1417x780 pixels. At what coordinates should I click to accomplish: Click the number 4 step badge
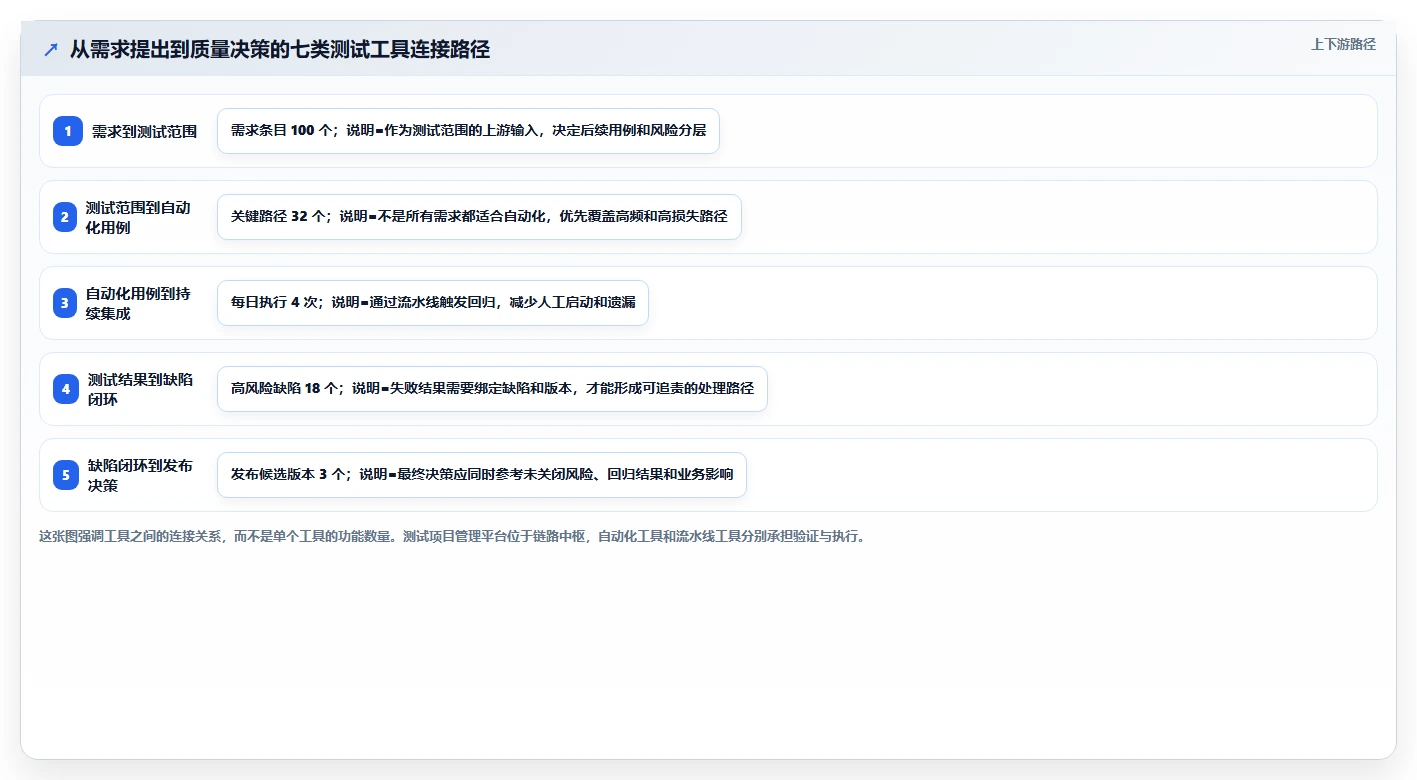tap(66, 389)
